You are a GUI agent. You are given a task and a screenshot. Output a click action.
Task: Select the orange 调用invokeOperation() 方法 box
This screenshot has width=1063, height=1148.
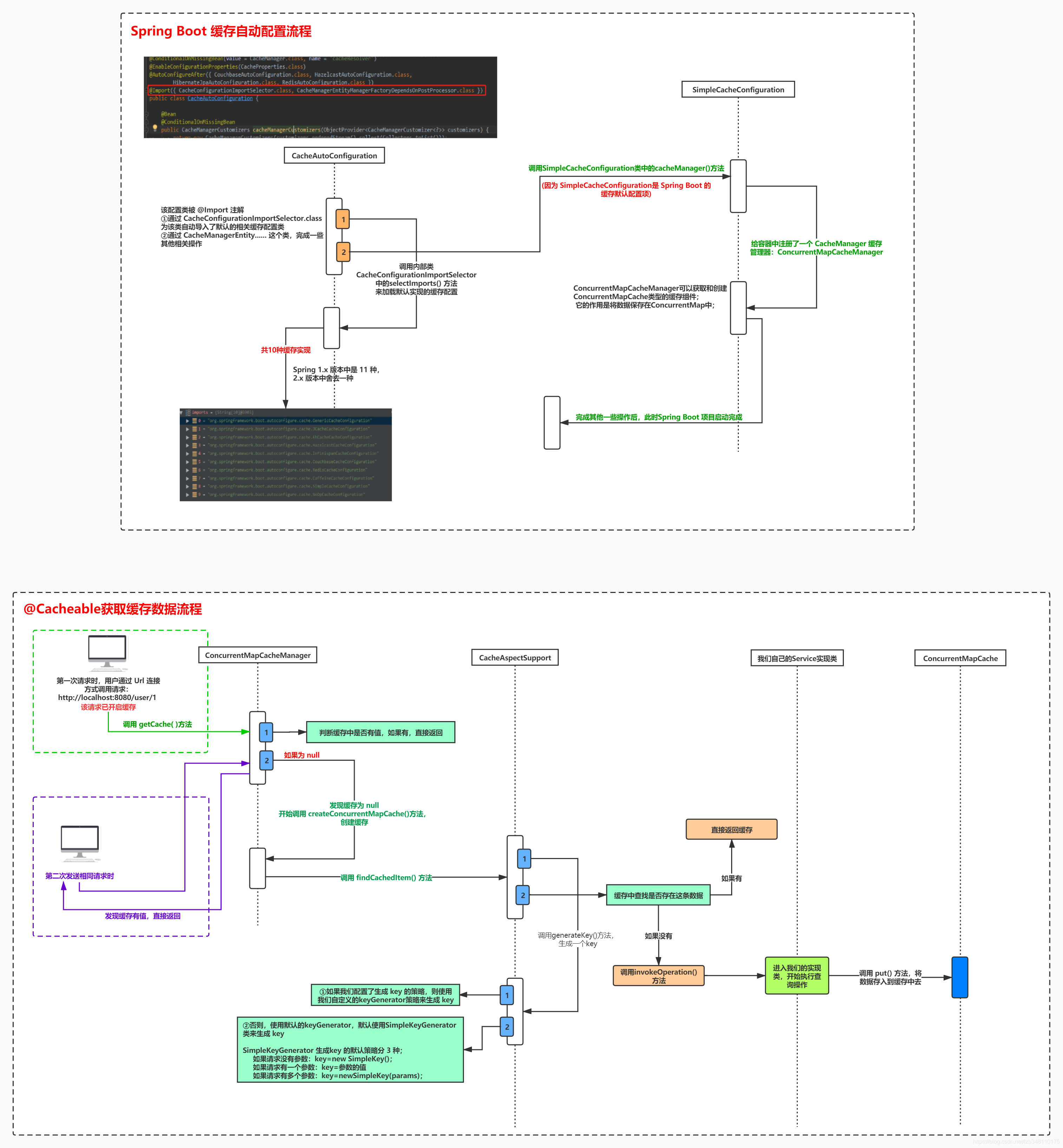[658, 976]
